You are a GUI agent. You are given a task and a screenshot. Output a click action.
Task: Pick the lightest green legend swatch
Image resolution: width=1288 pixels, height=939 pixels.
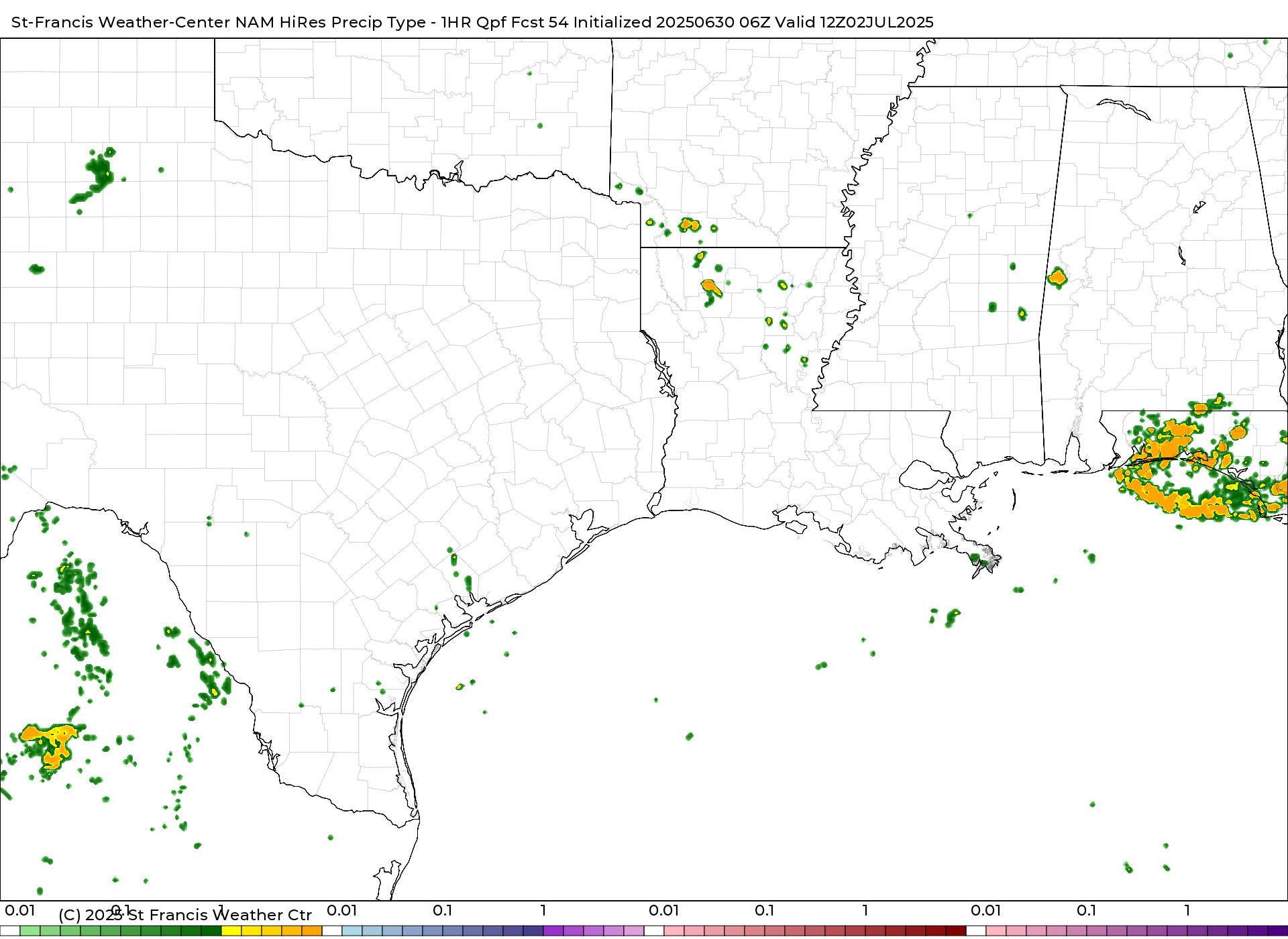click(x=30, y=931)
